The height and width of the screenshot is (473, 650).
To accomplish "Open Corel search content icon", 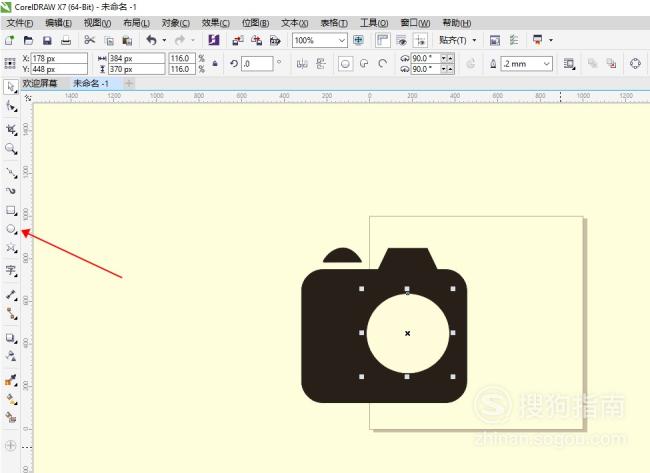I will [x=213, y=40].
